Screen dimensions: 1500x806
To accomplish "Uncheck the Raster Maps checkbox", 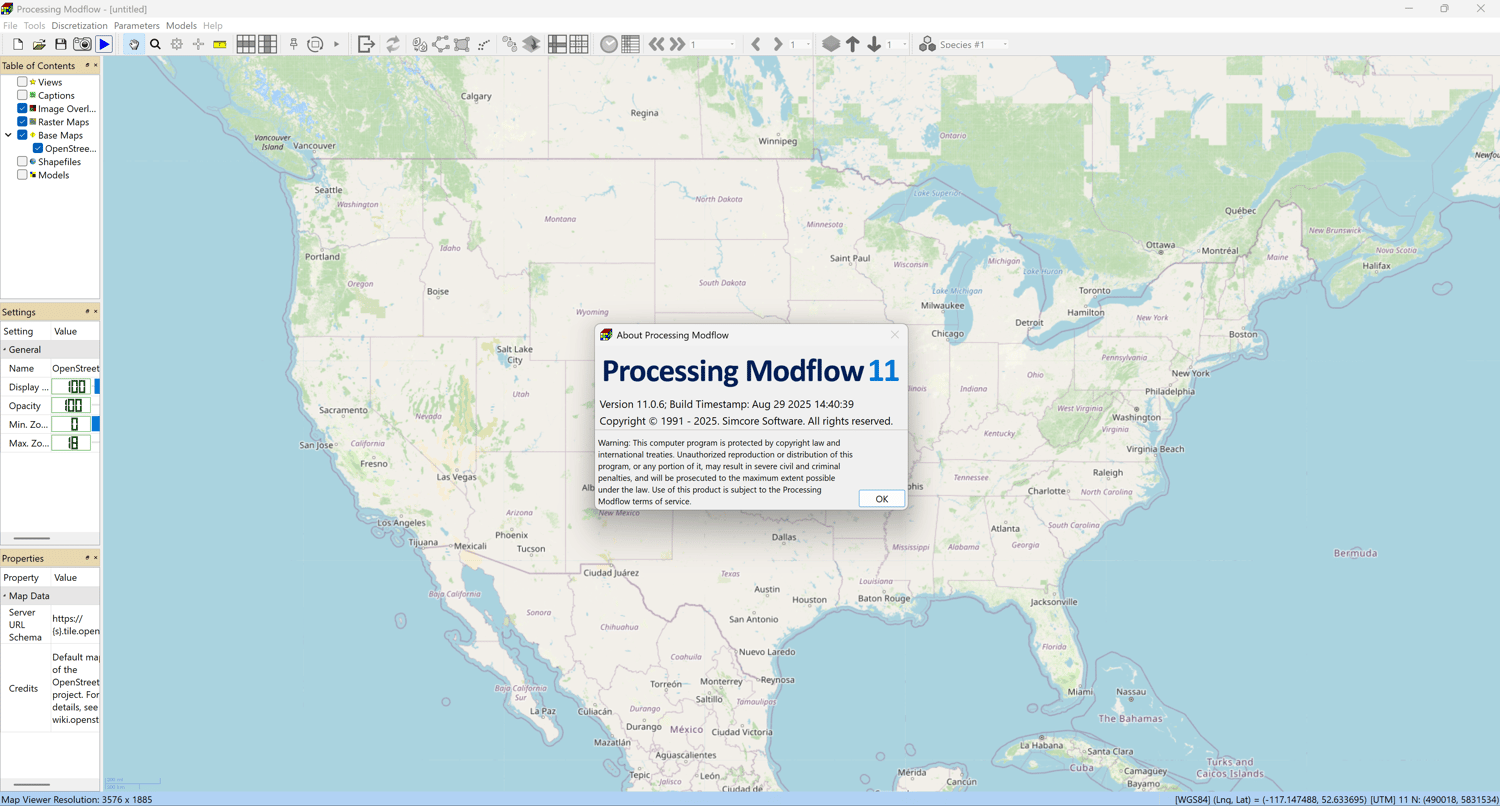I will tap(22, 122).
